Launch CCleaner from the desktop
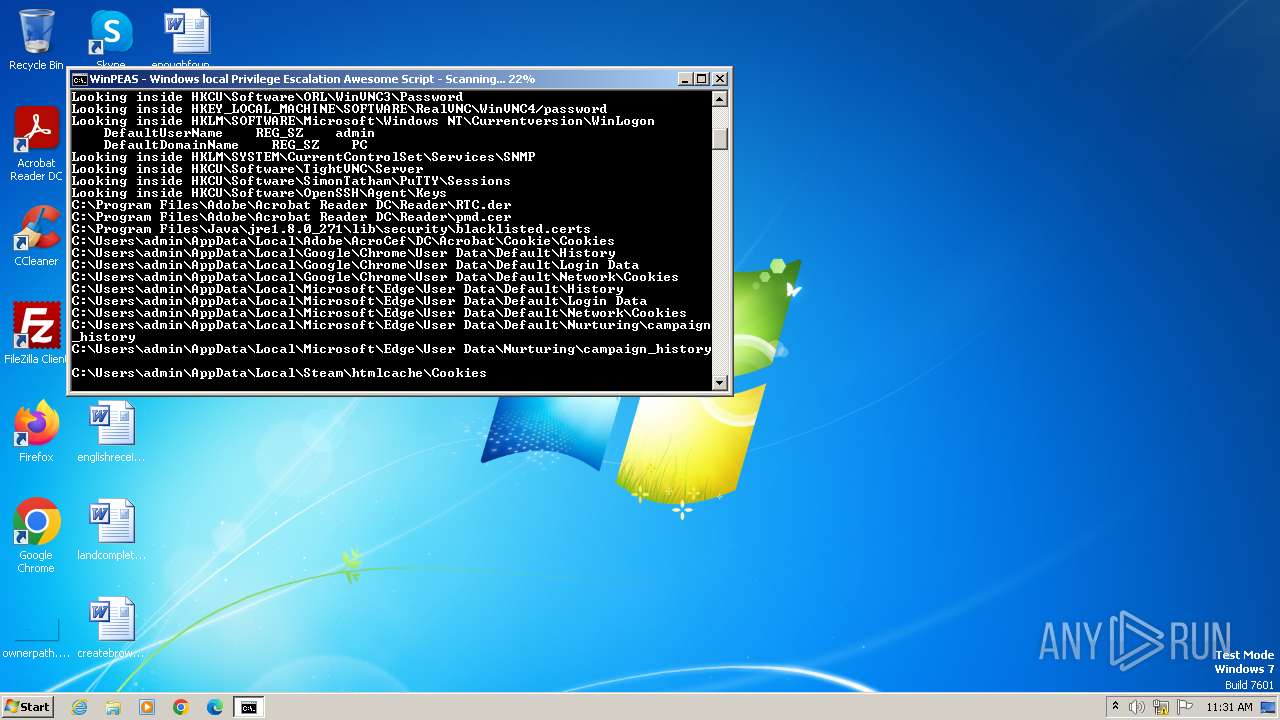Image resolution: width=1280 pixels, height=720 pixels. click(36, 236)
